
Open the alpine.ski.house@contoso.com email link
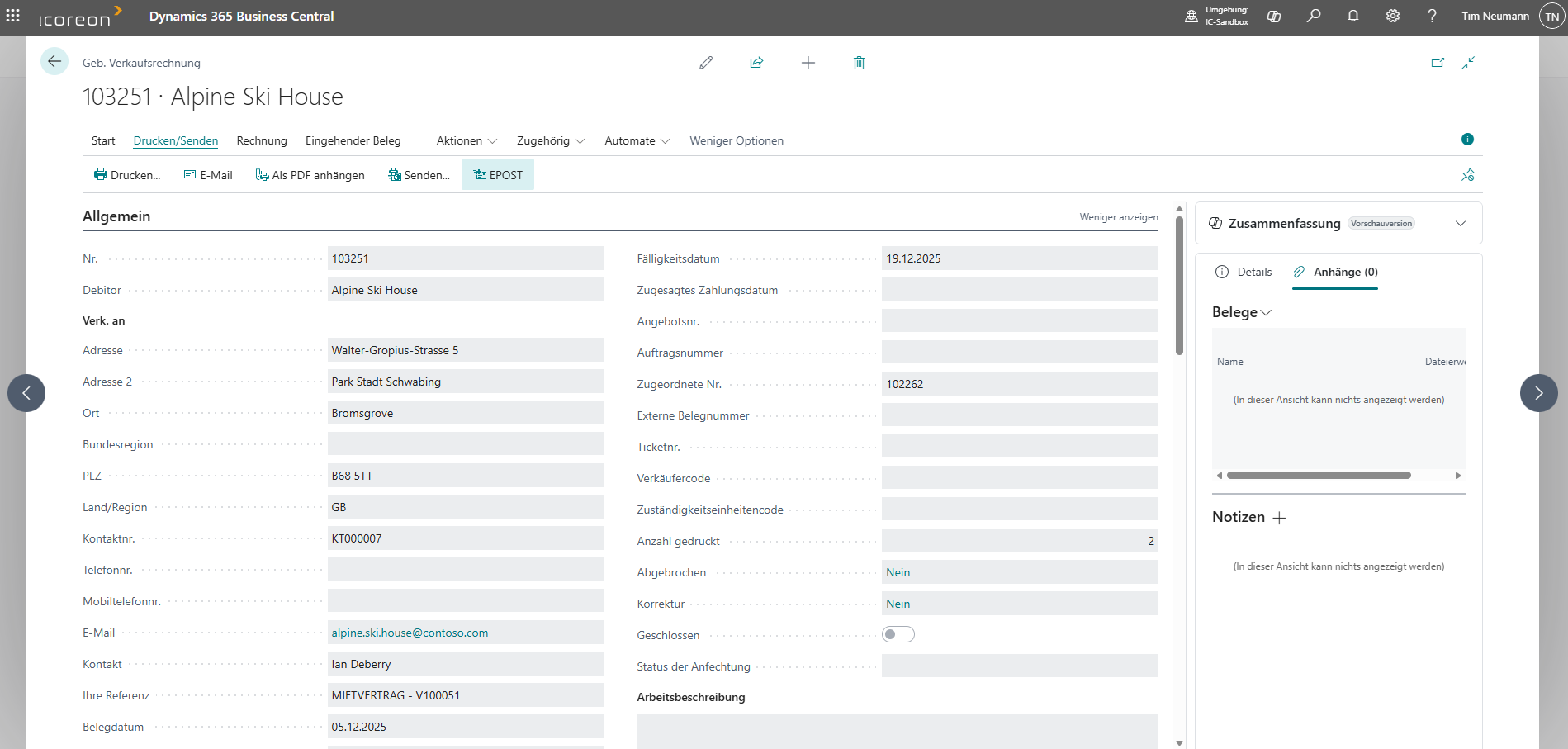tap(410, 633)
